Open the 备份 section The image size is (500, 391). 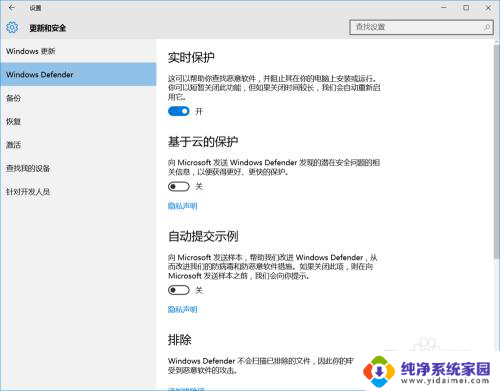click(x=78, y=98)
